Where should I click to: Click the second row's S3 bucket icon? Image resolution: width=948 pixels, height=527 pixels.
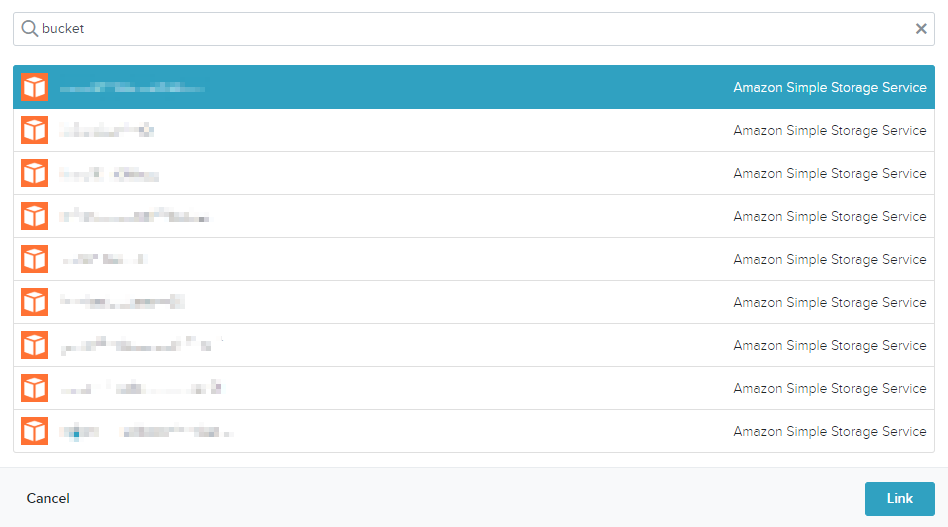coord(34,130)
